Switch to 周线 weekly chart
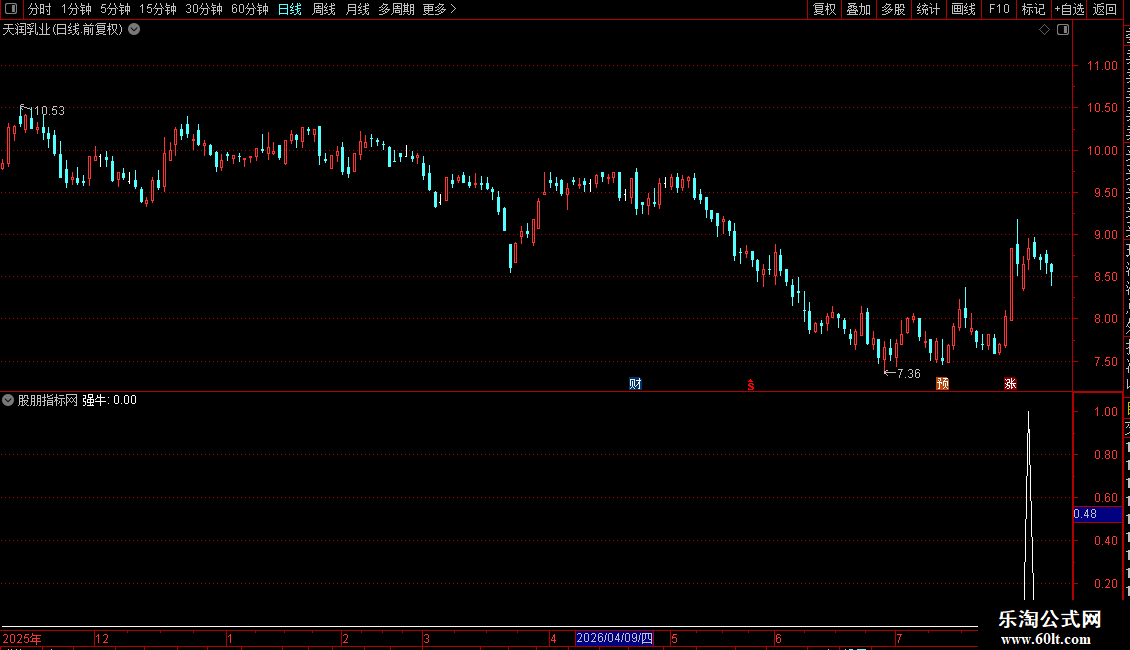Viewport: 1130px width, 650px height. point(324,9)
